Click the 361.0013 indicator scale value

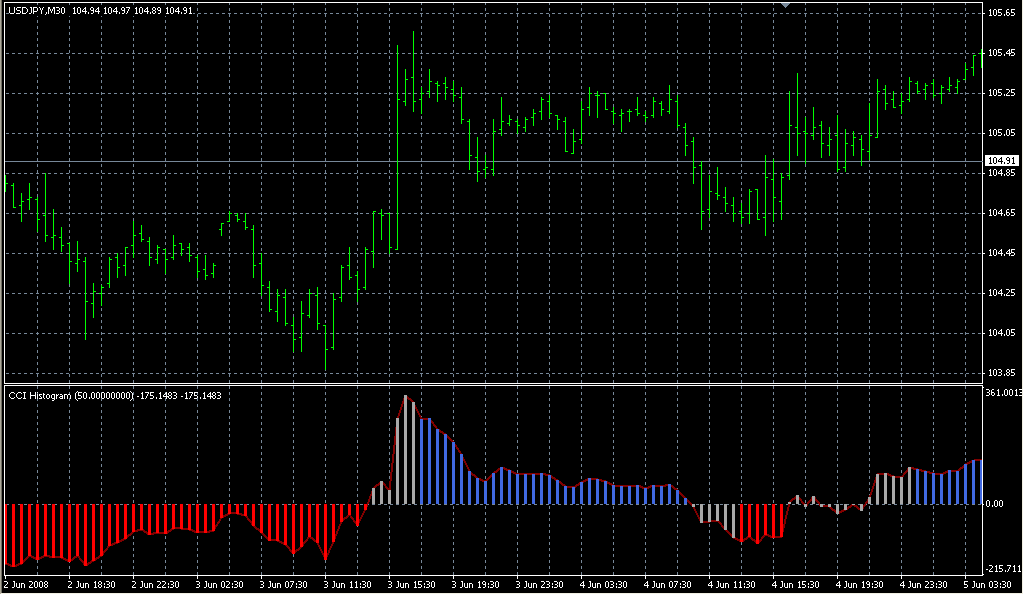coord(1003,393)
